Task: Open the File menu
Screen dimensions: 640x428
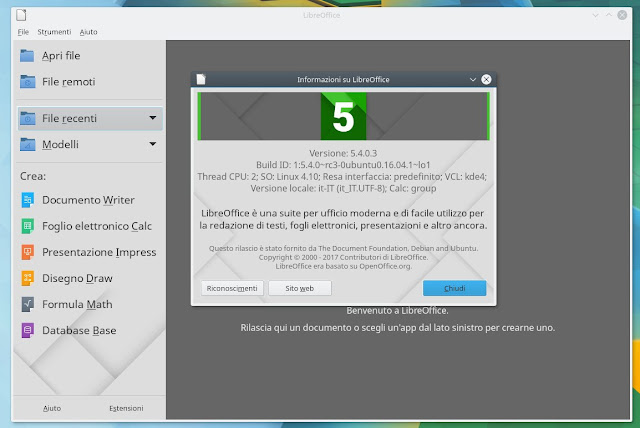Action: tap(23, 32)
